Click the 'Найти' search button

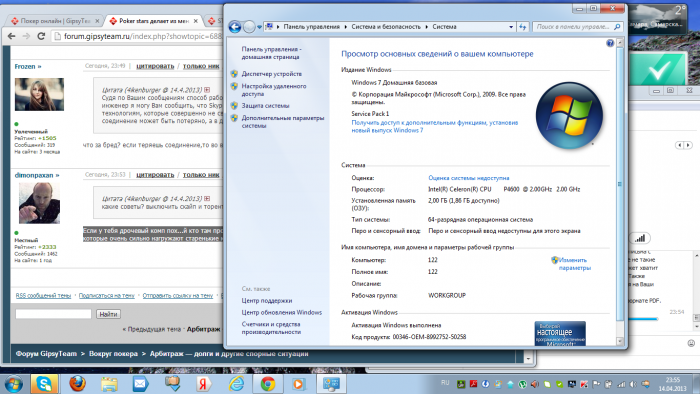coord(108,314)
